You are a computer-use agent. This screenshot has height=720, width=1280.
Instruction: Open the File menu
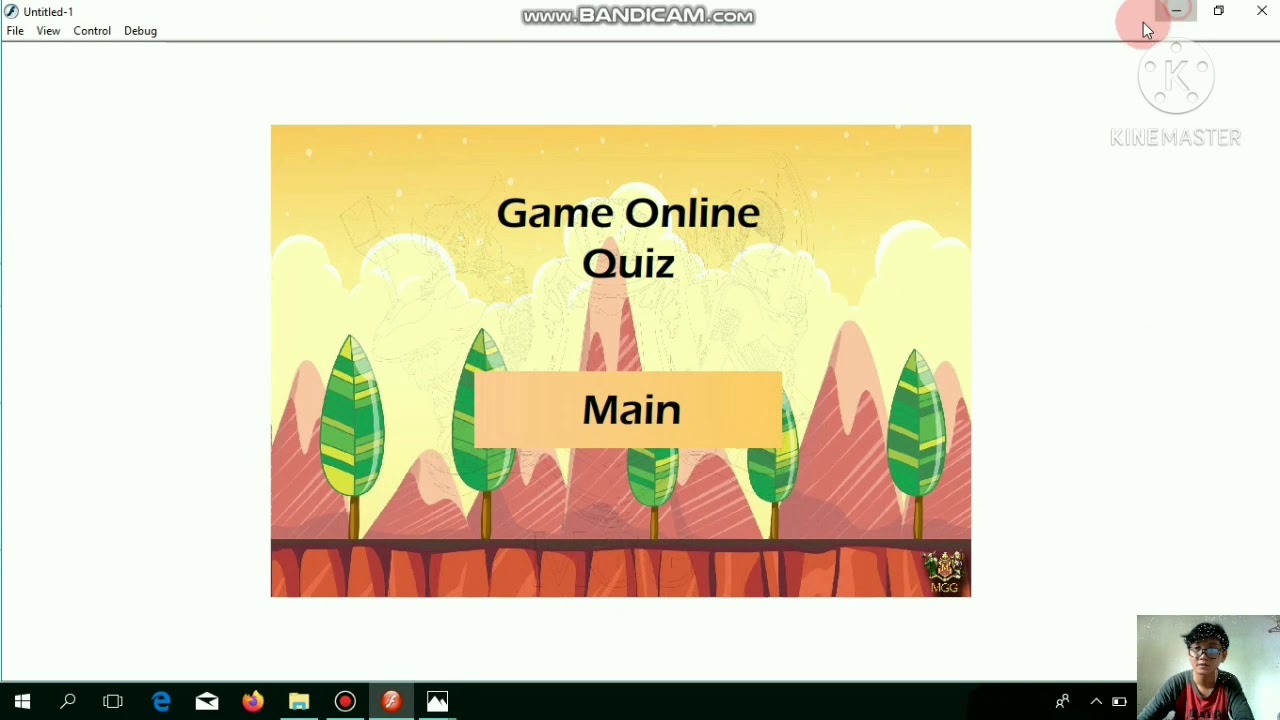click(x=15, y=31)
